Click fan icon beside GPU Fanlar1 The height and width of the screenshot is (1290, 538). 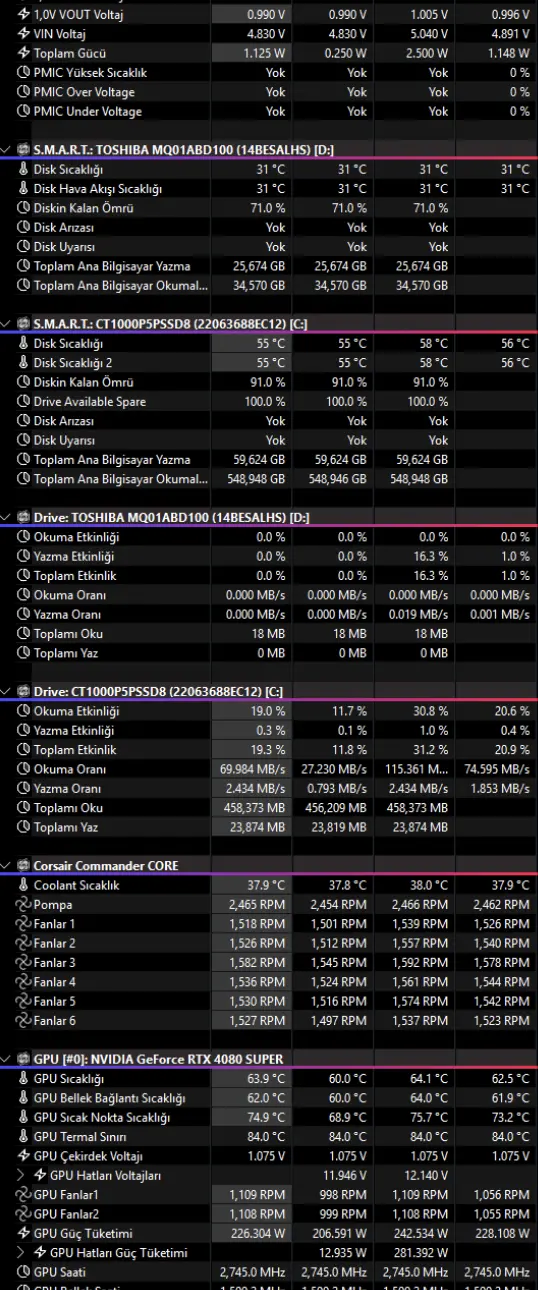pyautogui.click(x=25, y=1195)
